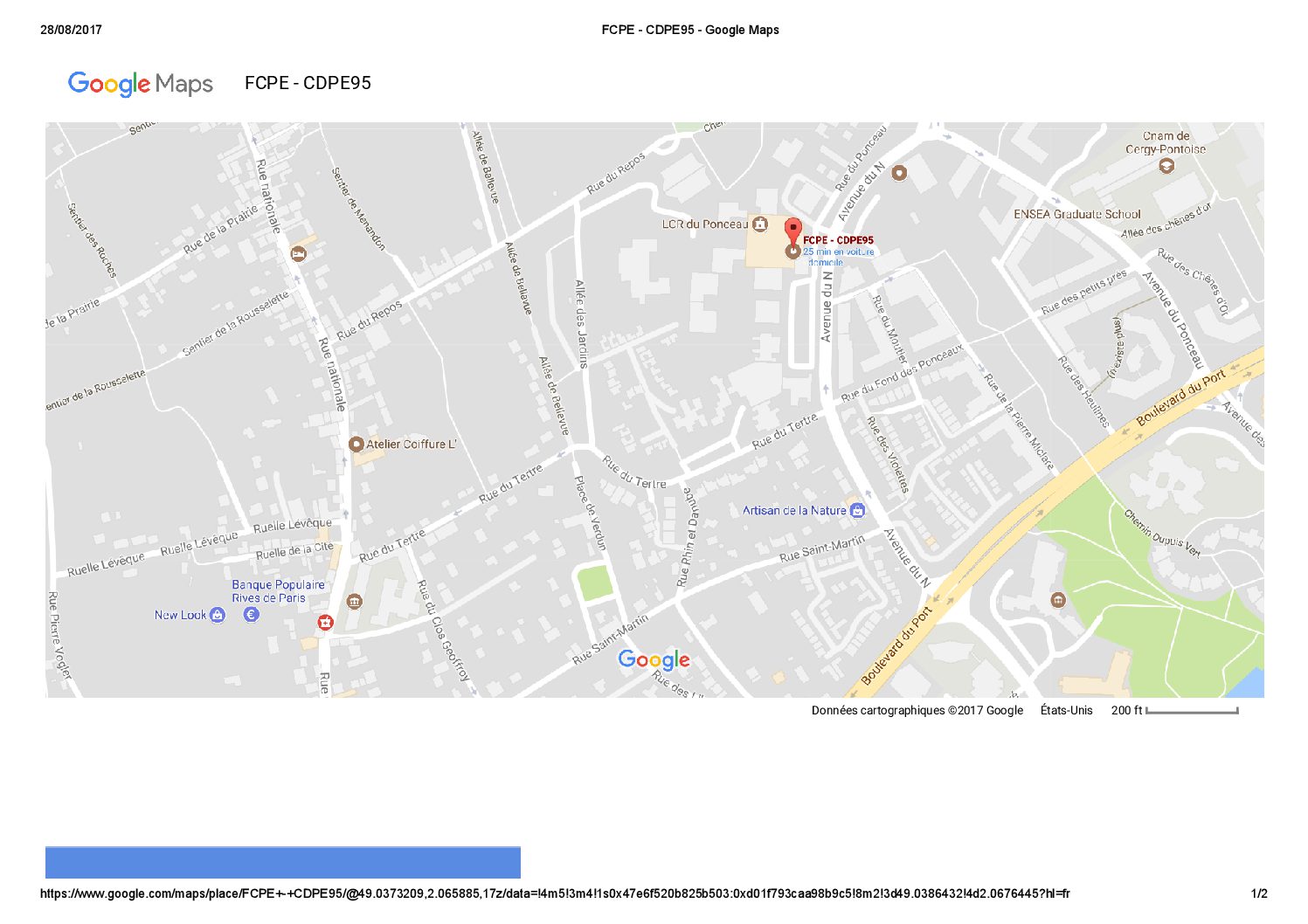Screen dimensions: 1308x924
Task: Click the '25 min en voiture' travel link
Action: click(x=838, y=252)
